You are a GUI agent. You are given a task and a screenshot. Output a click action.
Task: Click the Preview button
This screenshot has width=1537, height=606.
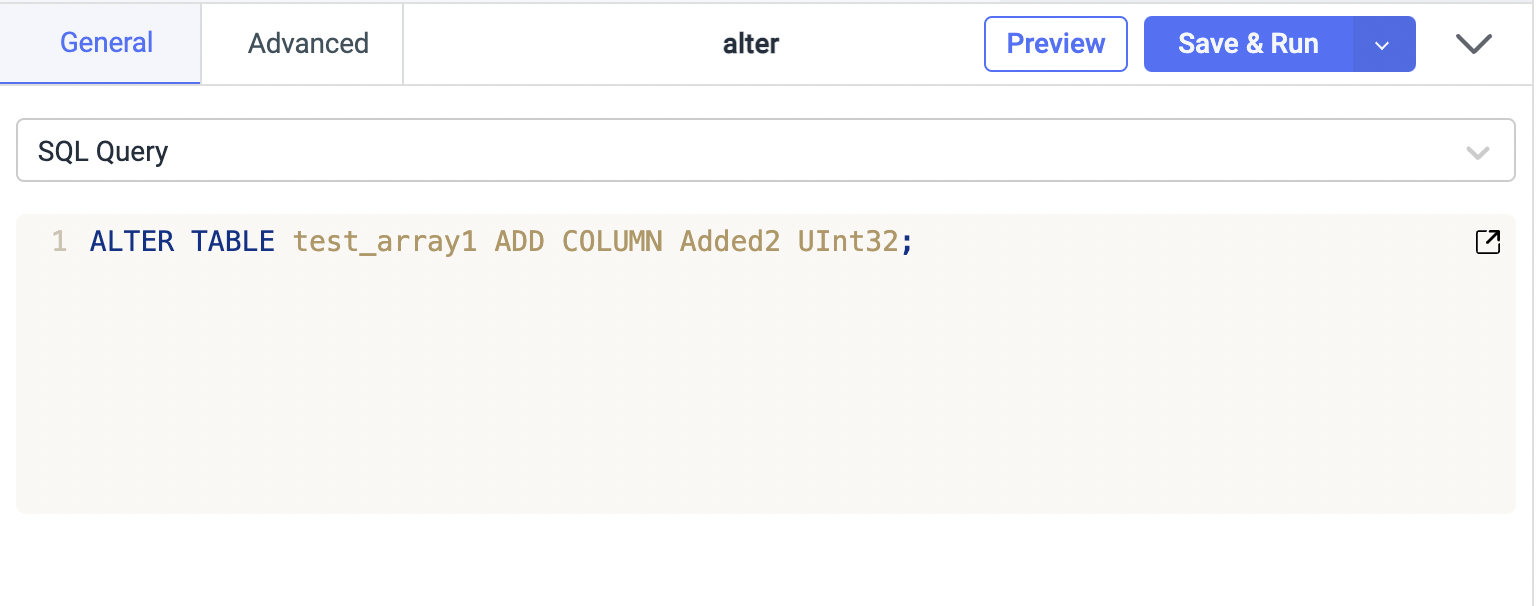click(x=1055, y=44)
